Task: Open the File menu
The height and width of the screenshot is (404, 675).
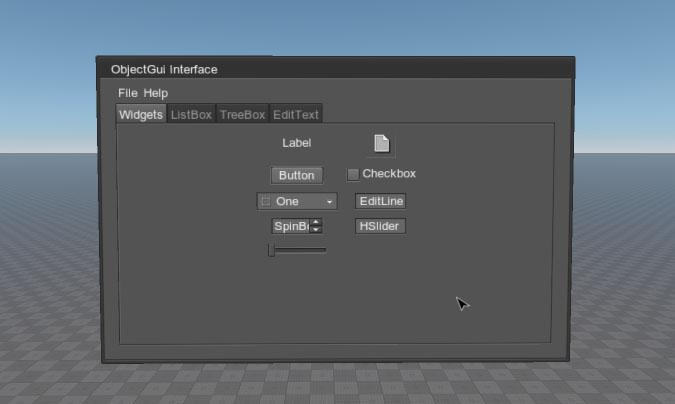Action: [128, 93]
